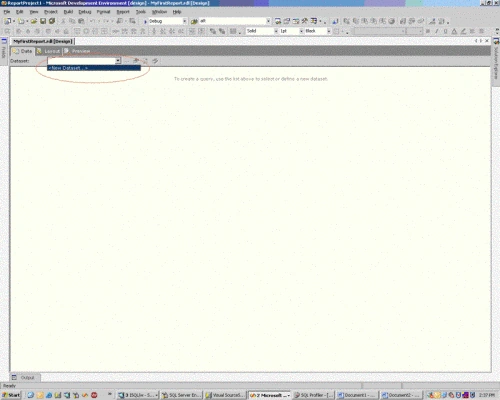This screenshot has height=400, width=500.
Task: Toggle Underline formatting
Action: coord(445,31)
